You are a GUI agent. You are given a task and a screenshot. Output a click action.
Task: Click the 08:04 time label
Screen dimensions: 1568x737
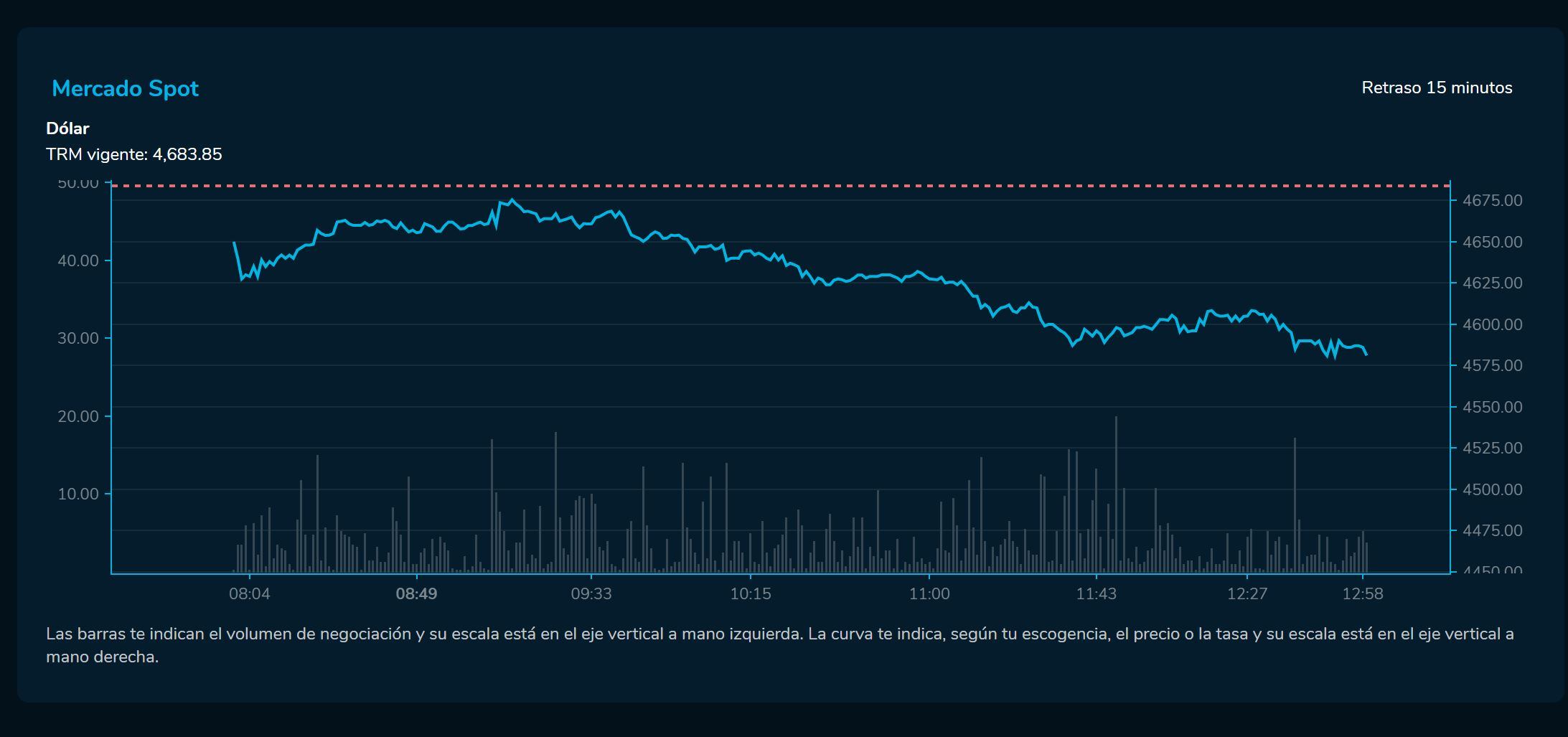coord(249,594)
